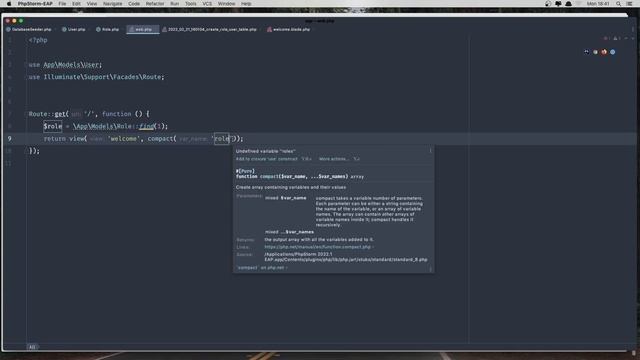Click the bottom-left status bar widget
640x360 pixels.
pyautogui.click(x=32, y=347)
